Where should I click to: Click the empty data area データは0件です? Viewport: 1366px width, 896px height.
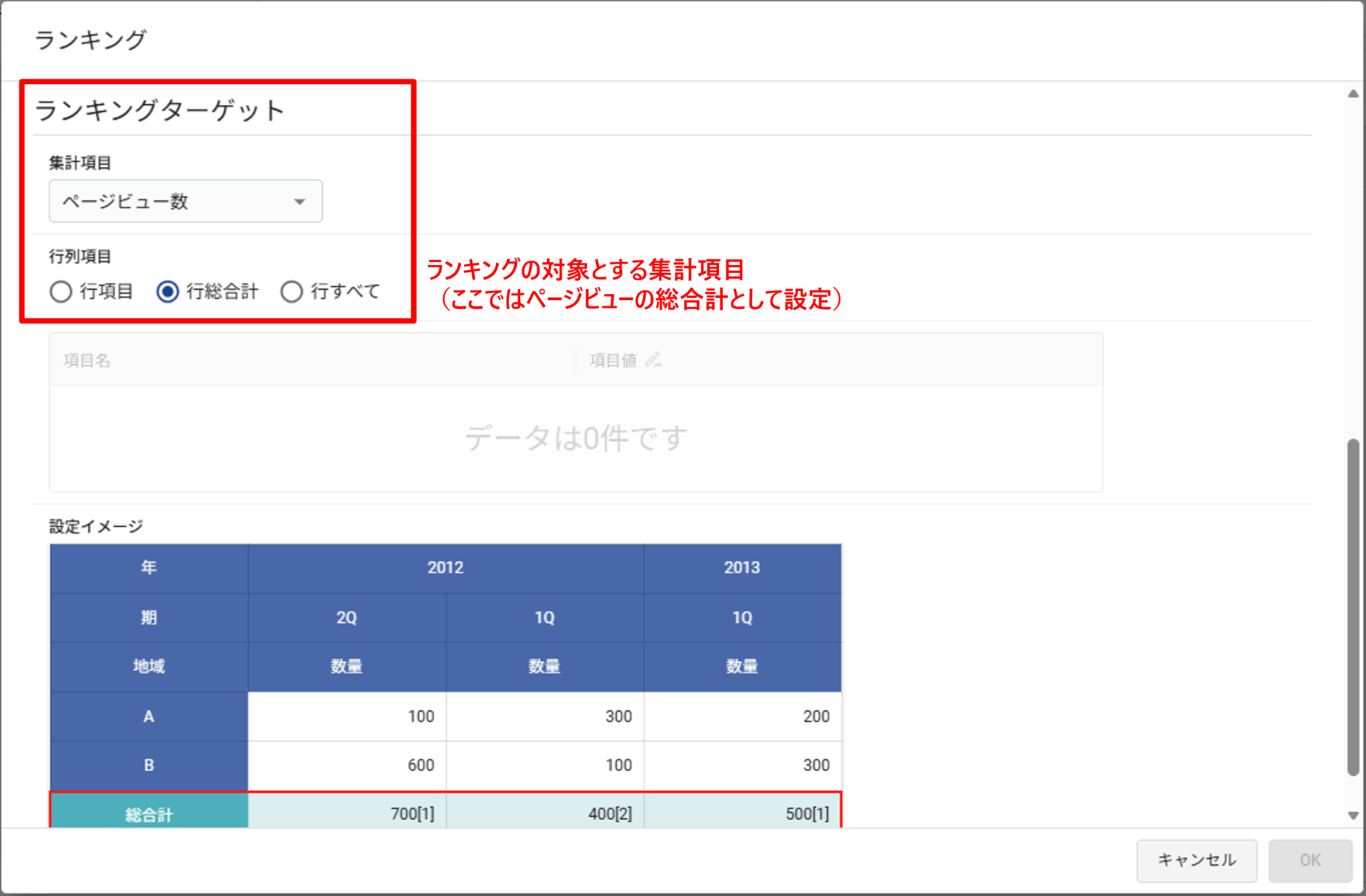click(575, 438)
